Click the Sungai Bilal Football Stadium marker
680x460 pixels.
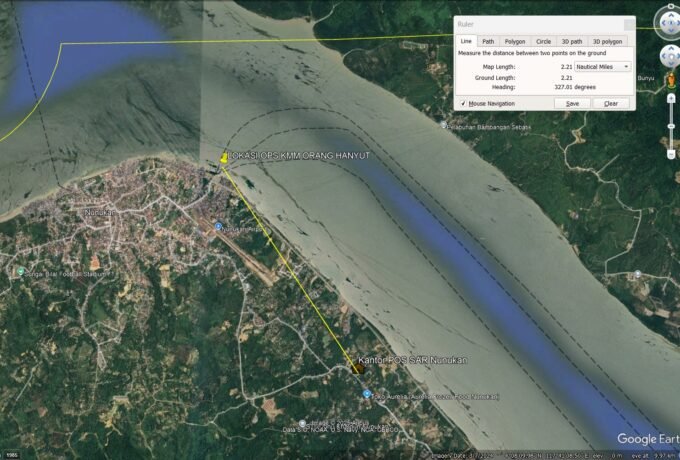coord(20,271)
